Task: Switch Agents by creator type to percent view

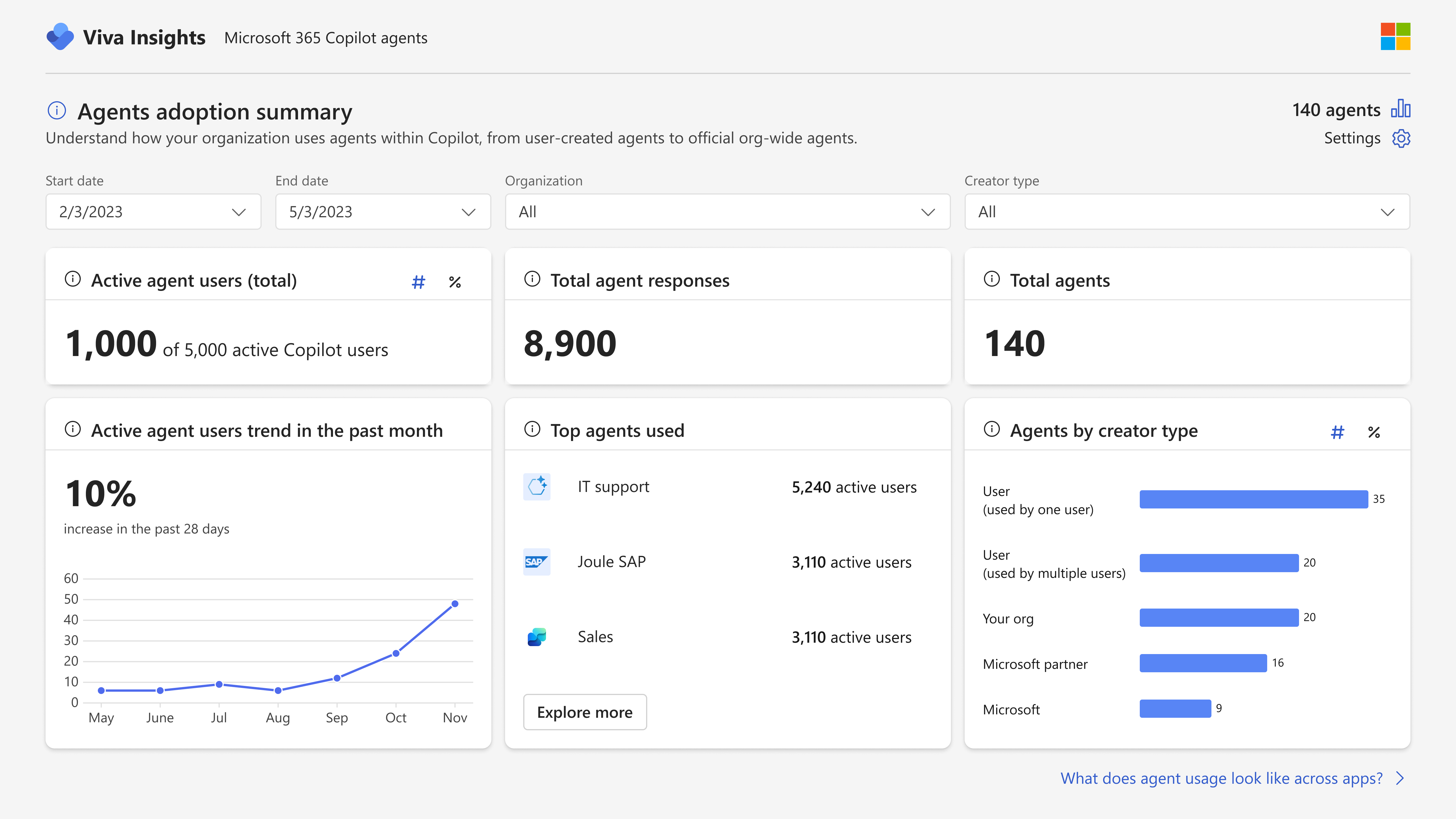Action: coord(1374,432)
